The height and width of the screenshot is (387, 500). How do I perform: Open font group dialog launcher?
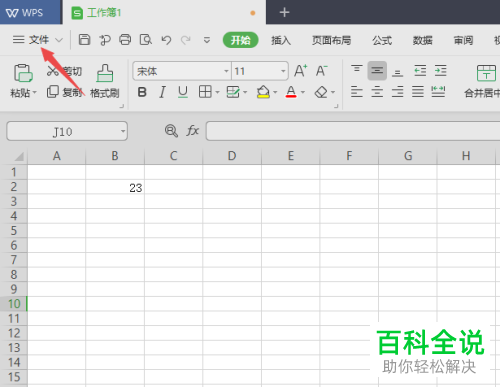click(x=336, y=106)
